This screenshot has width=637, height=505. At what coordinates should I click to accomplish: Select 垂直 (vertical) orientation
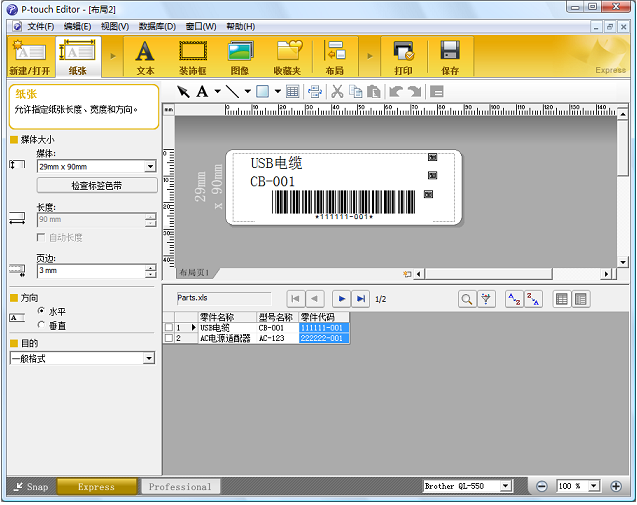click(x=41, y=325)
